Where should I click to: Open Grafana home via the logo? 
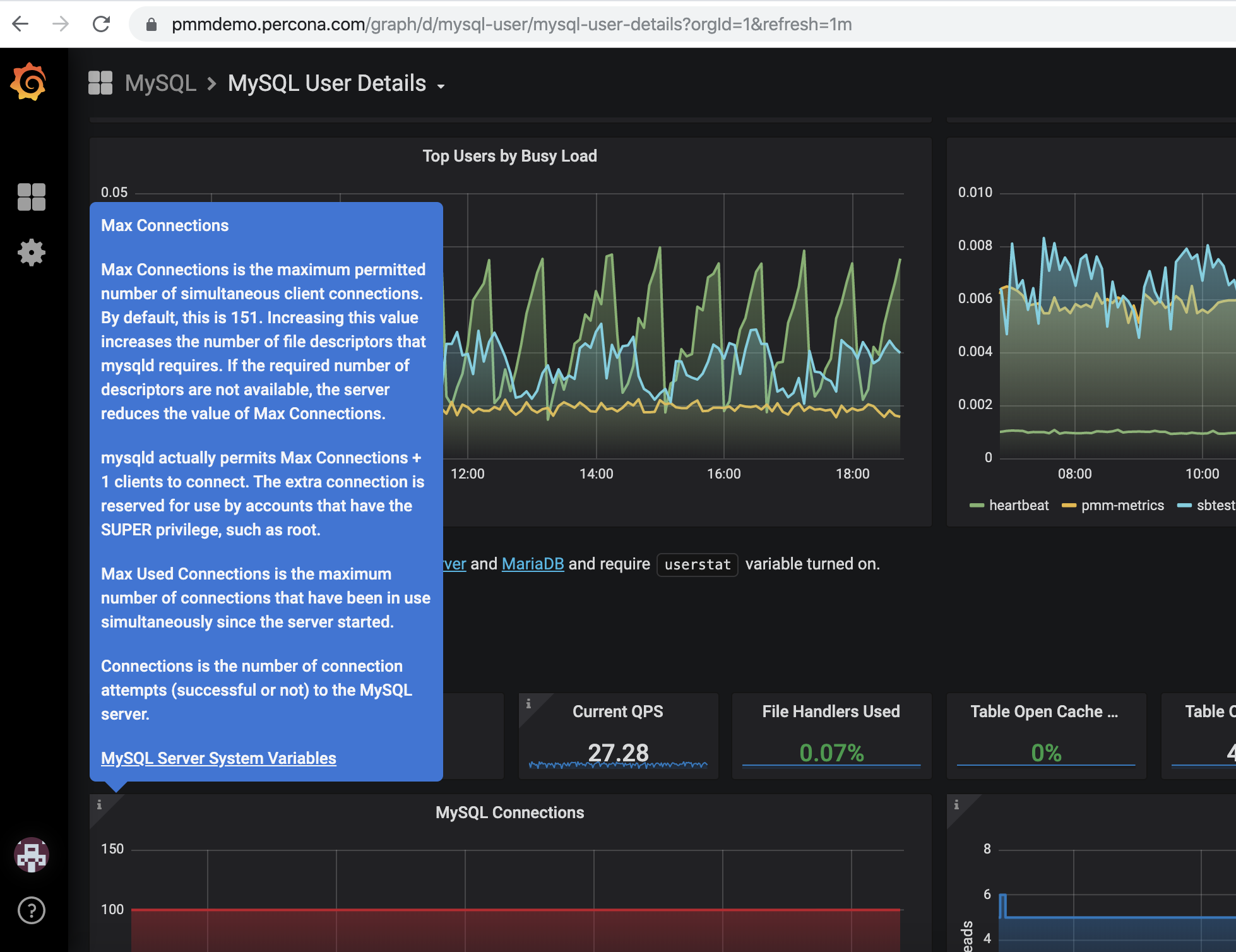(29, 82)
